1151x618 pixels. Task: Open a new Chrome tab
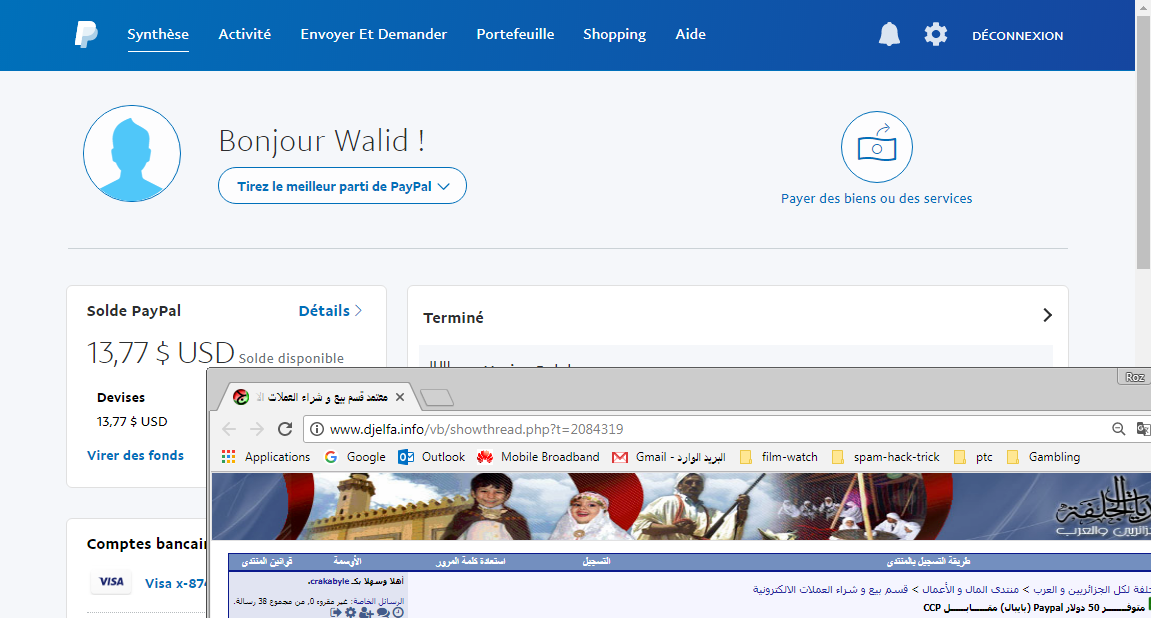point(437,398)
